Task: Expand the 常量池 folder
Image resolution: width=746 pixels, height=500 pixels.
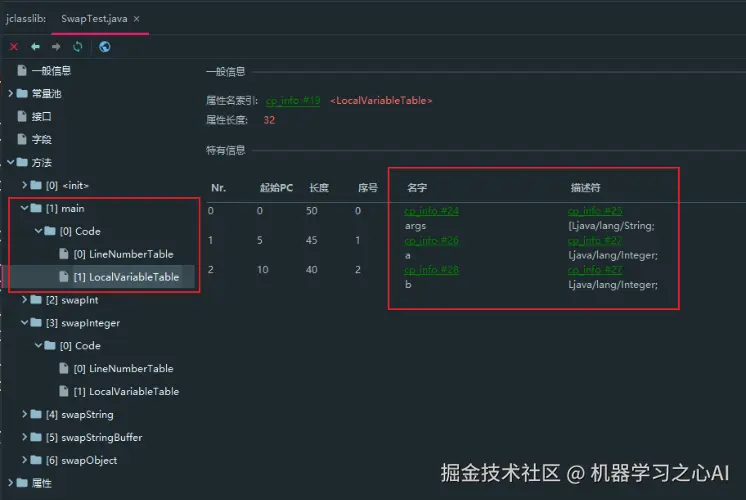Action: pos(10,94)
